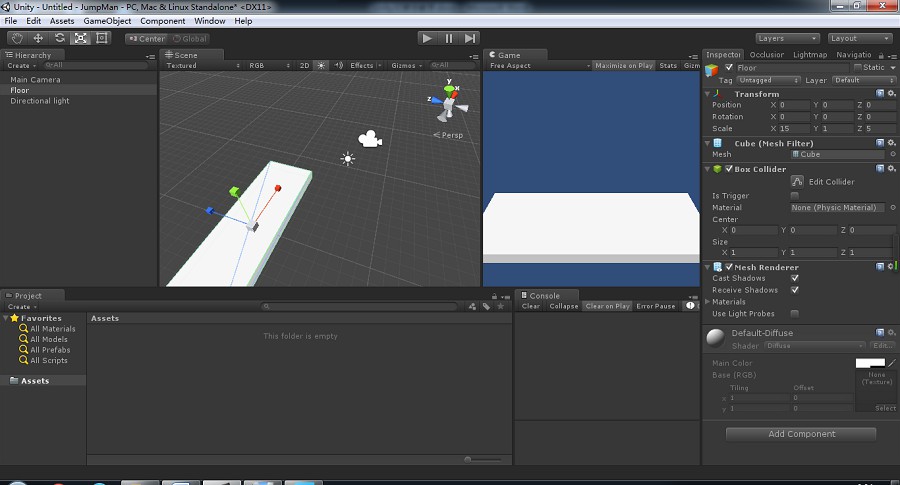Open the GameObject menu
Screen dimensions: 900x485
107,21
